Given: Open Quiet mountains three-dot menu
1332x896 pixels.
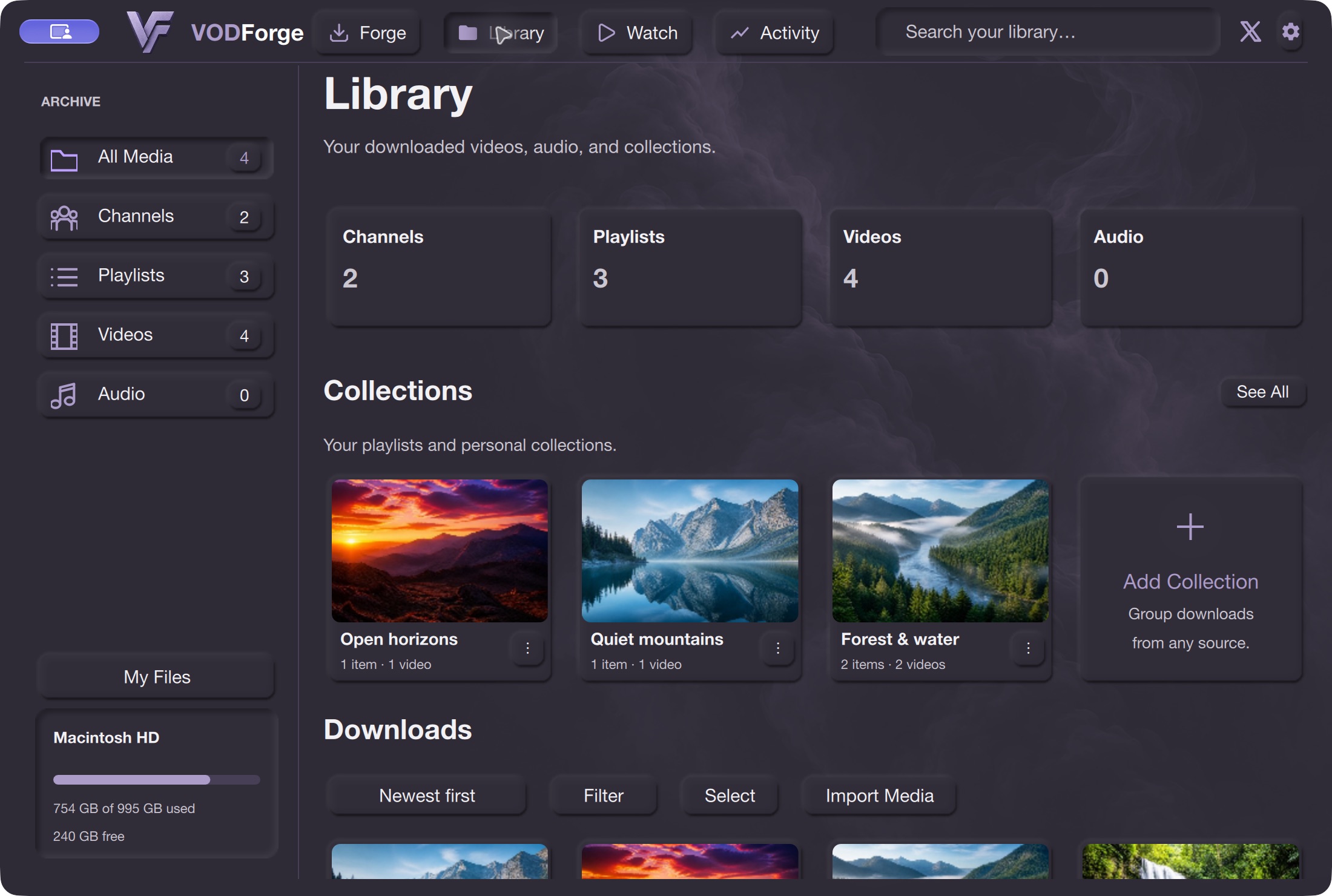Looking at the screenshot, I should click(x=777, y=648).
